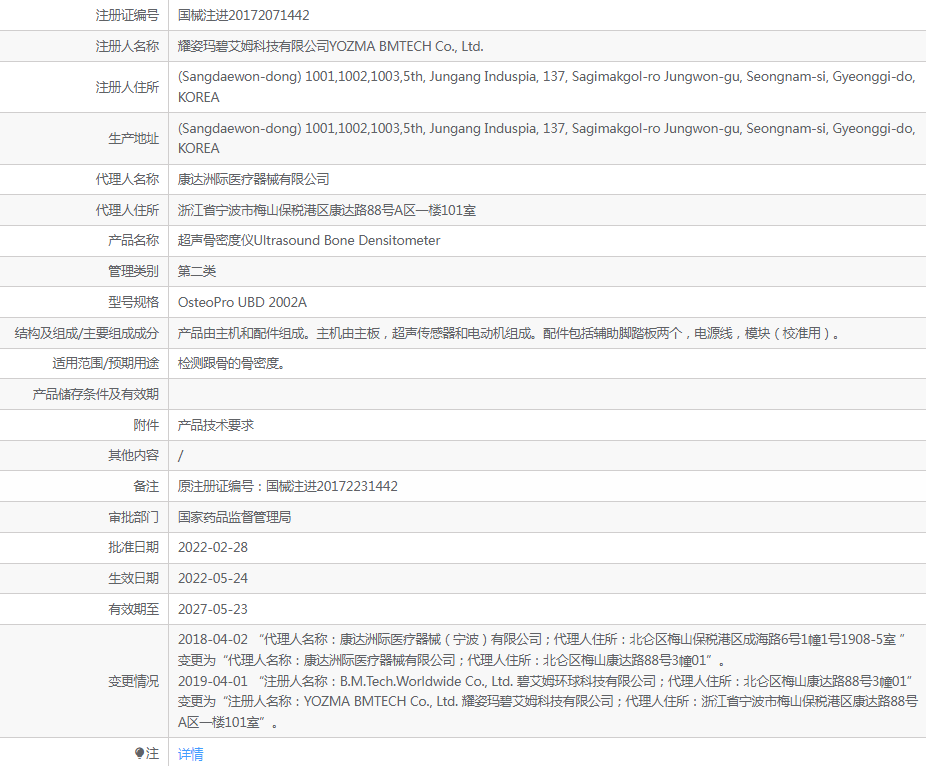
Task: Click the 适用范围/预期用途 label
Action: point(106,363)
